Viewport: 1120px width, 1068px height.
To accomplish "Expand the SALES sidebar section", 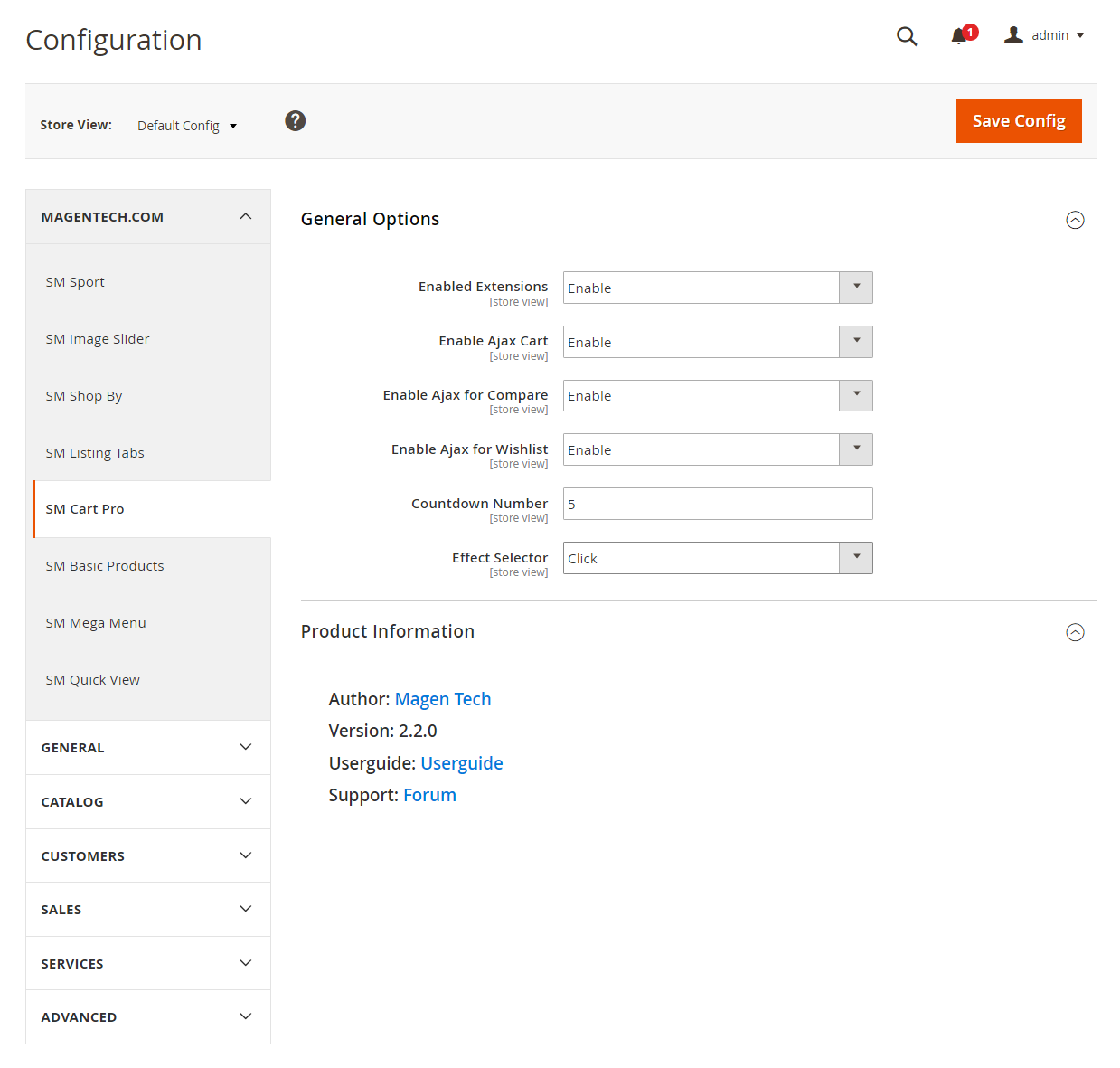I will 148,910.
